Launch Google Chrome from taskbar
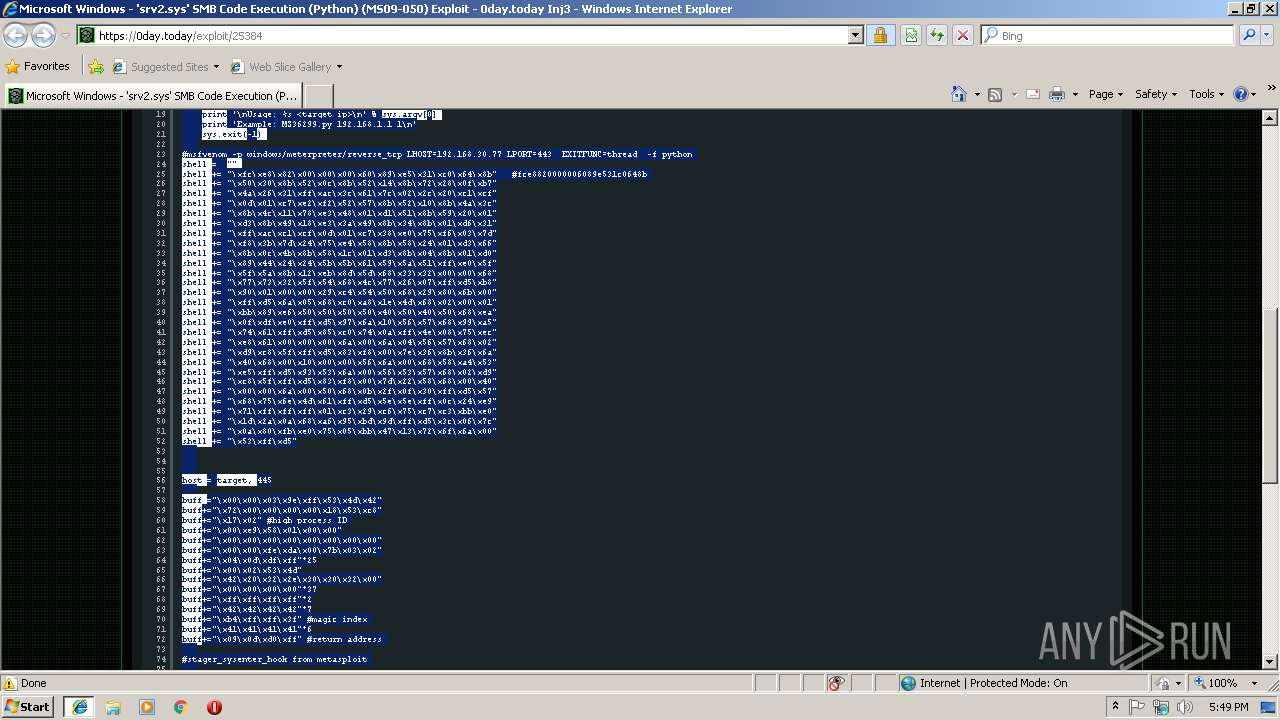This screenshot has height=720, width=1280. click(180, 707)
